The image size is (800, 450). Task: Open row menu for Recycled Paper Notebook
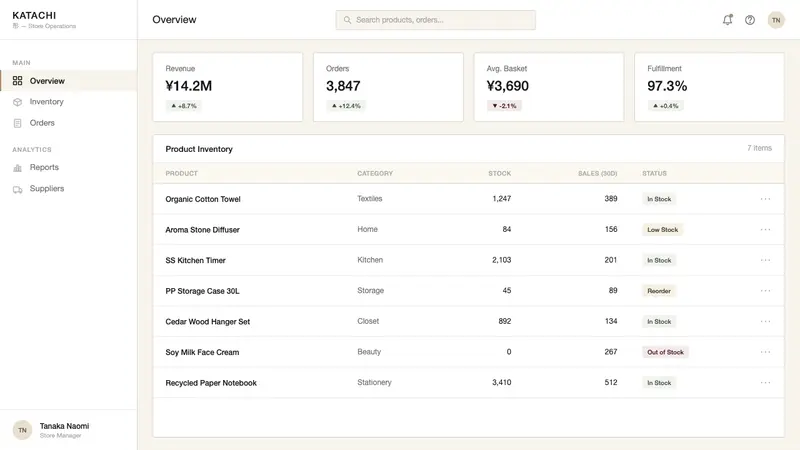click(765, 383)
